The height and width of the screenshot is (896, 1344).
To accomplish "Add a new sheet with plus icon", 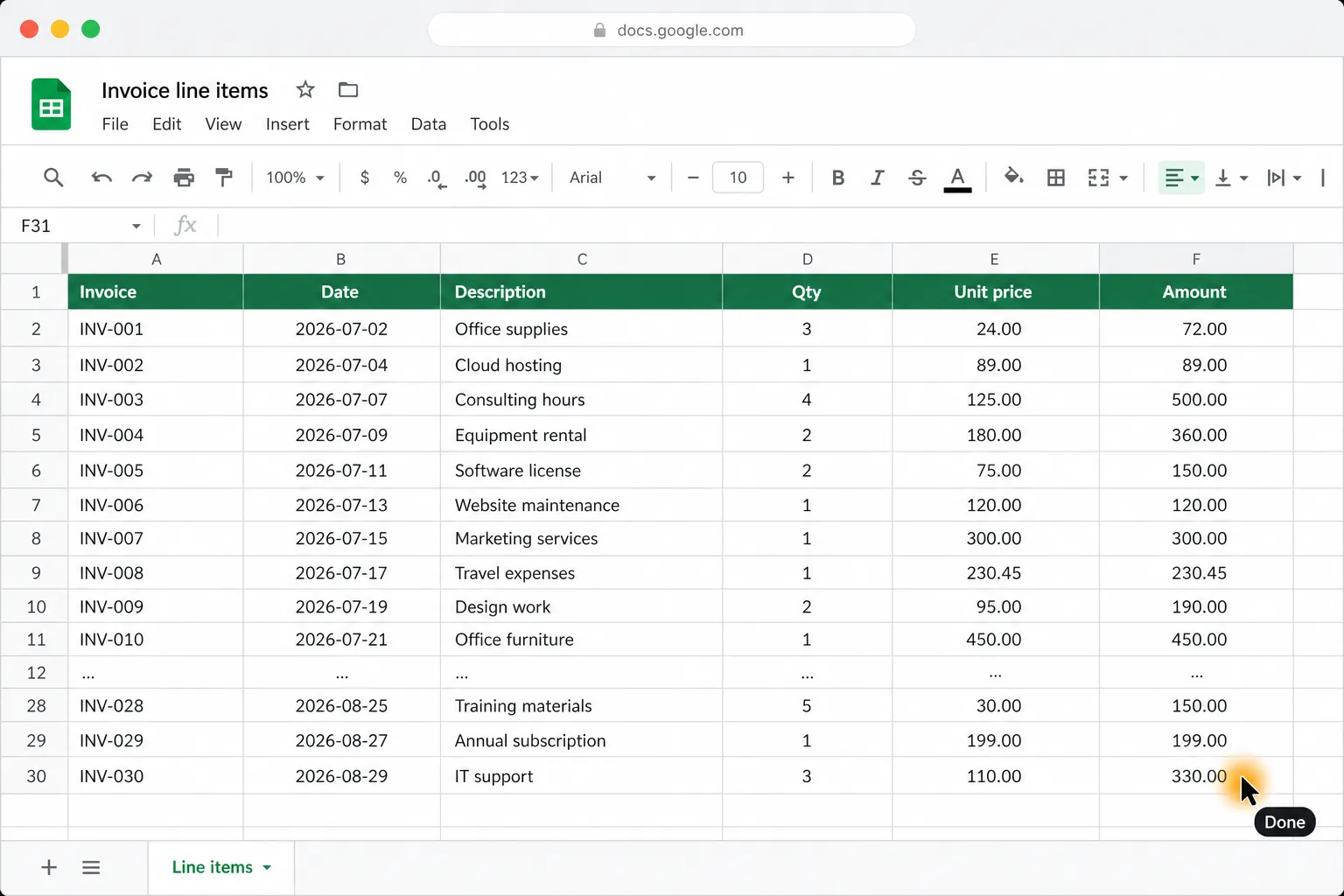I will (49, 867).
